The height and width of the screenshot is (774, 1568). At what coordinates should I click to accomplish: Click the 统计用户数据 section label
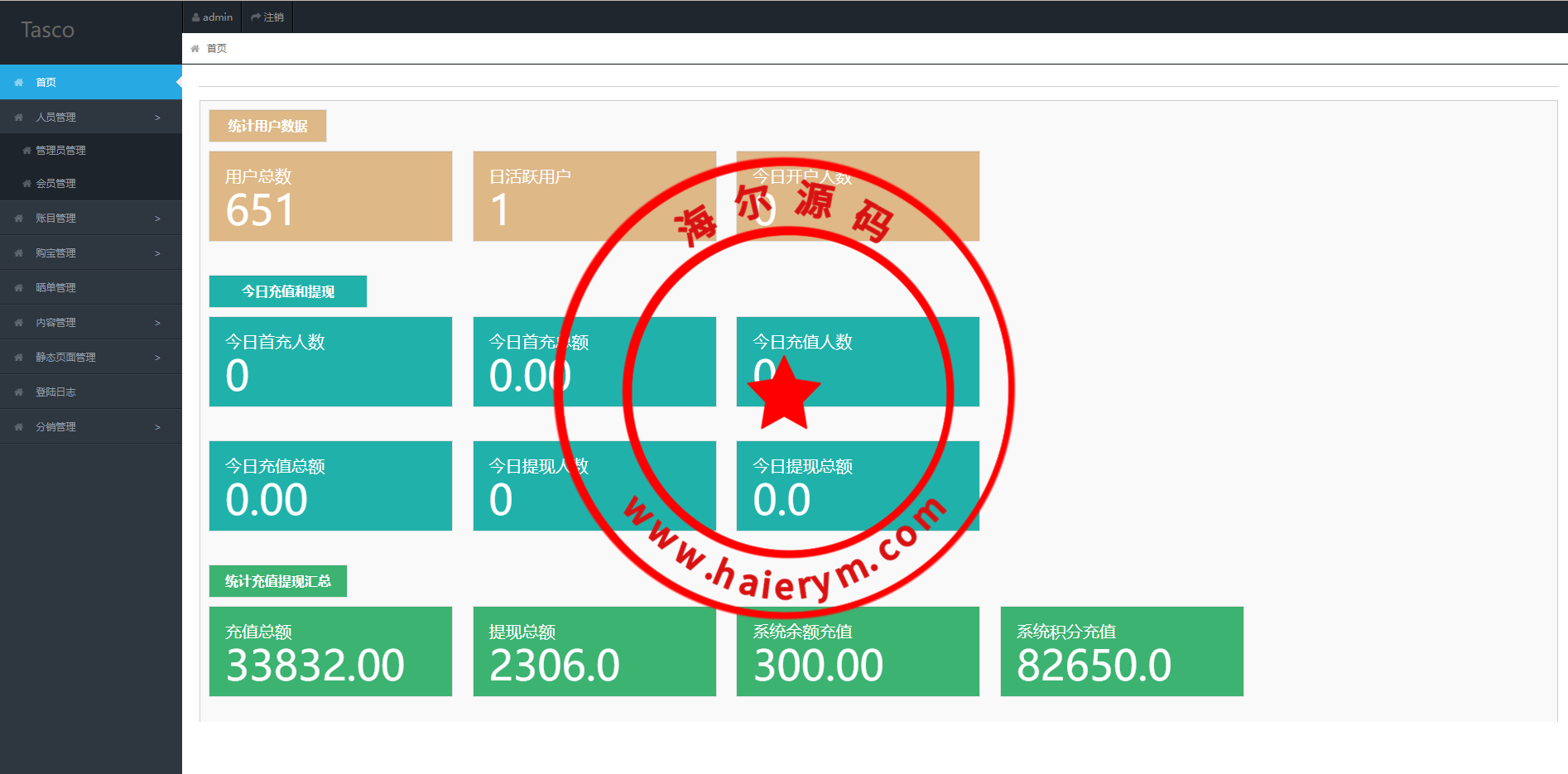(267, 126)
